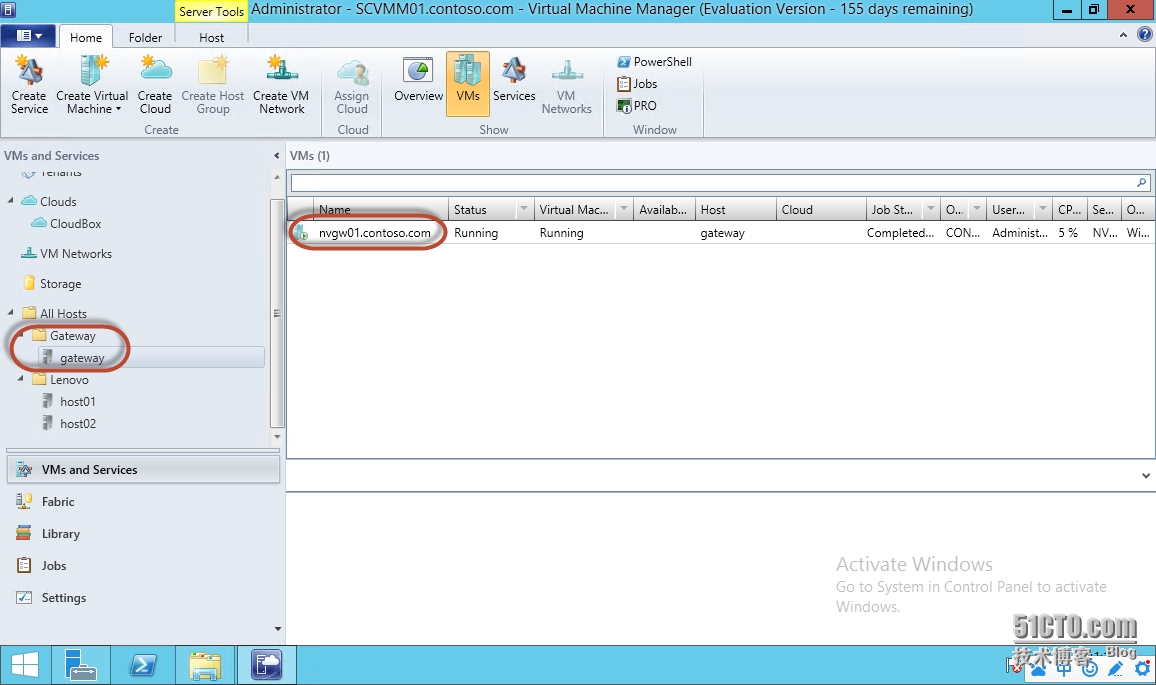Select the Gateway host group folder
This screenshot has width=1156, height=685.
73,335
